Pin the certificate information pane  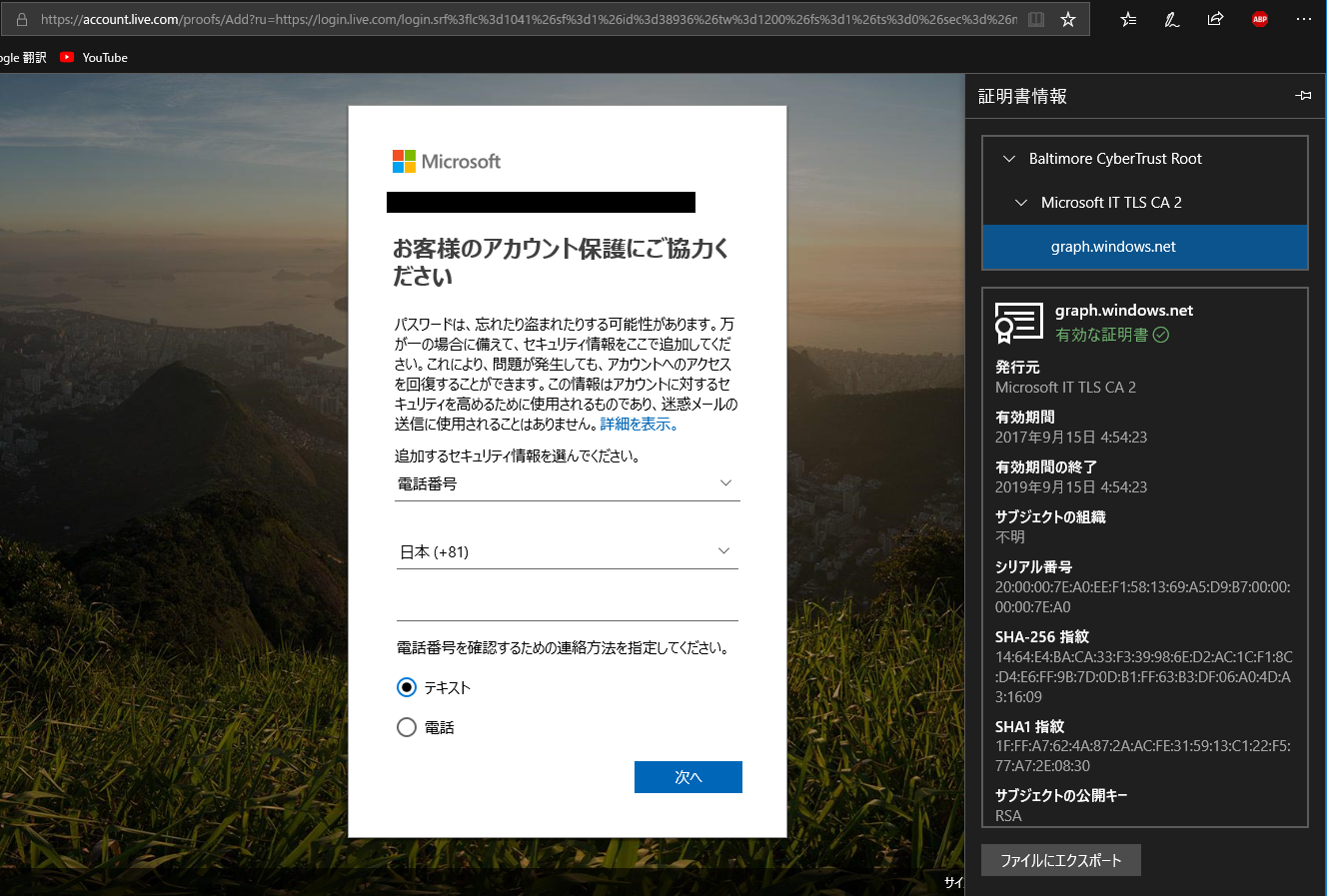point(1303,96)
